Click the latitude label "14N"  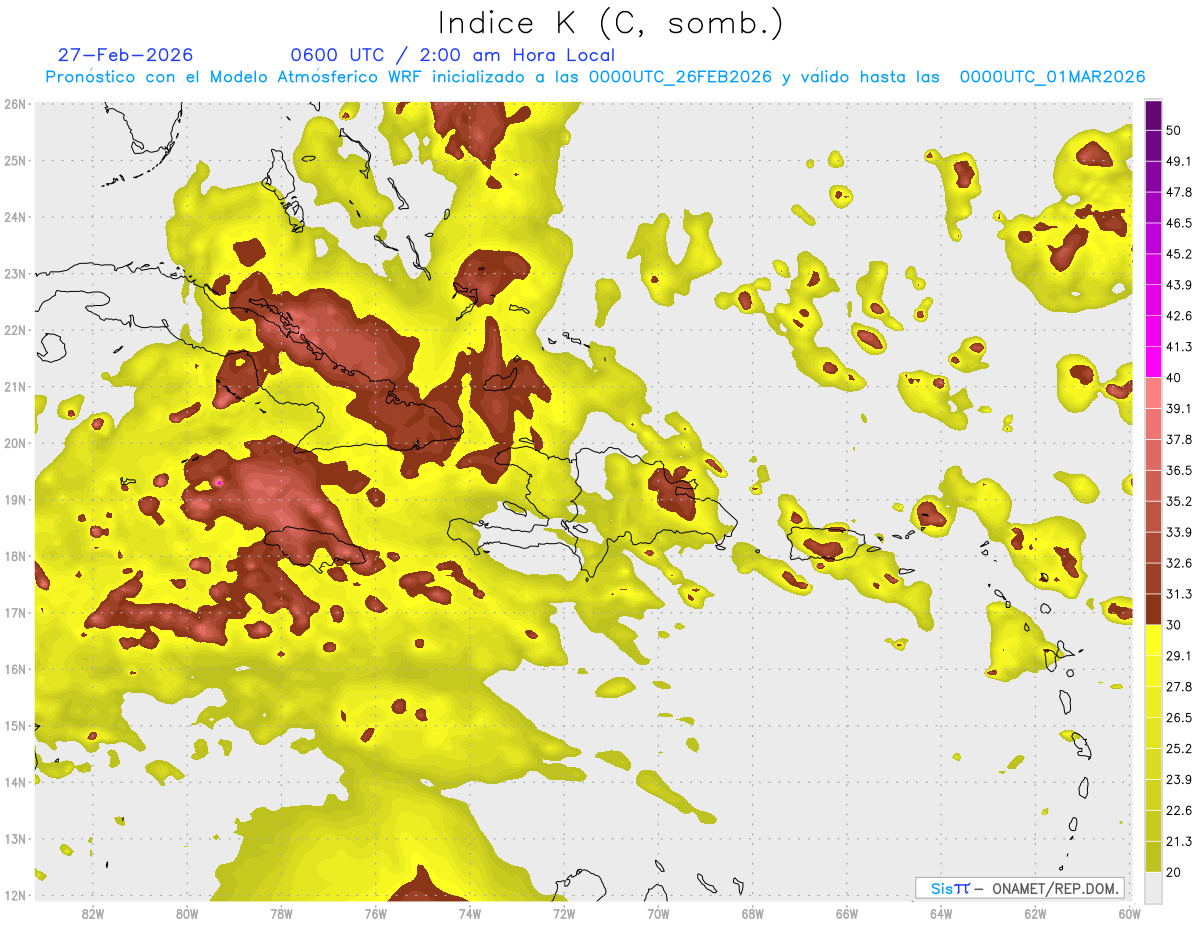[15, 782]
